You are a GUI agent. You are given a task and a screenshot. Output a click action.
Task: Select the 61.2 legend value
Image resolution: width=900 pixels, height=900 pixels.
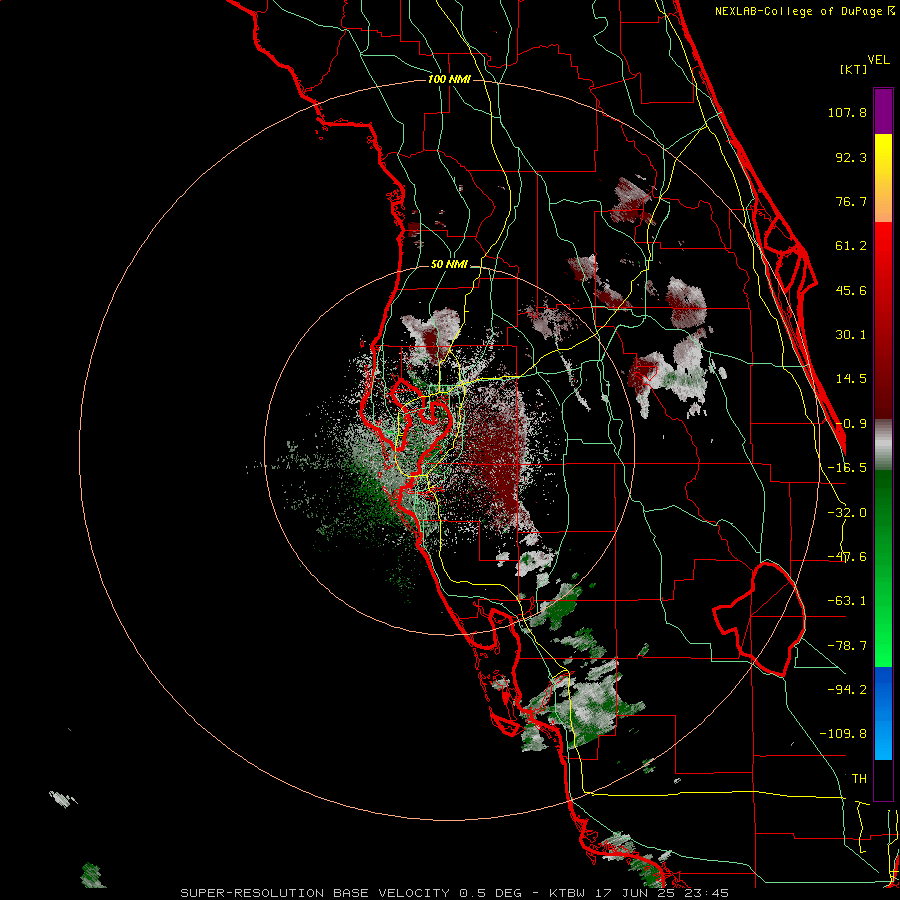(851, 246)
